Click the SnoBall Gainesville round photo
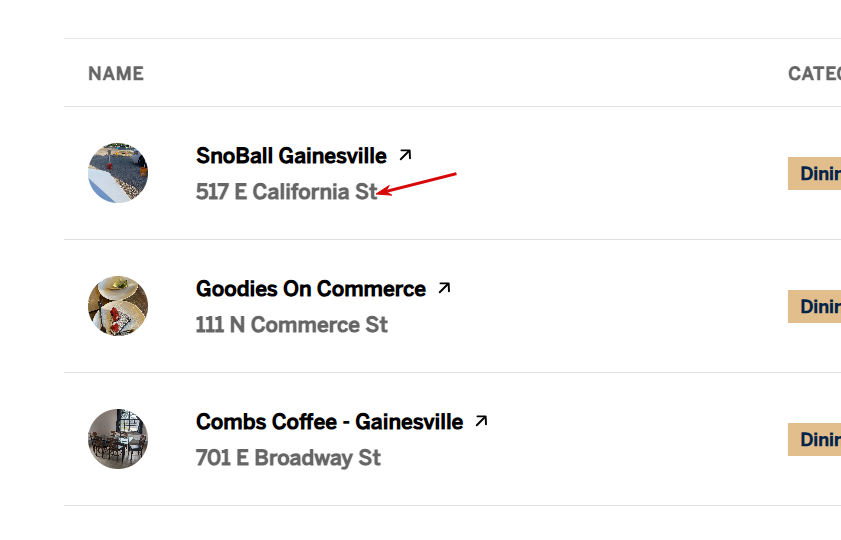This screenshot has height=540, width=841. coord(118,172)
